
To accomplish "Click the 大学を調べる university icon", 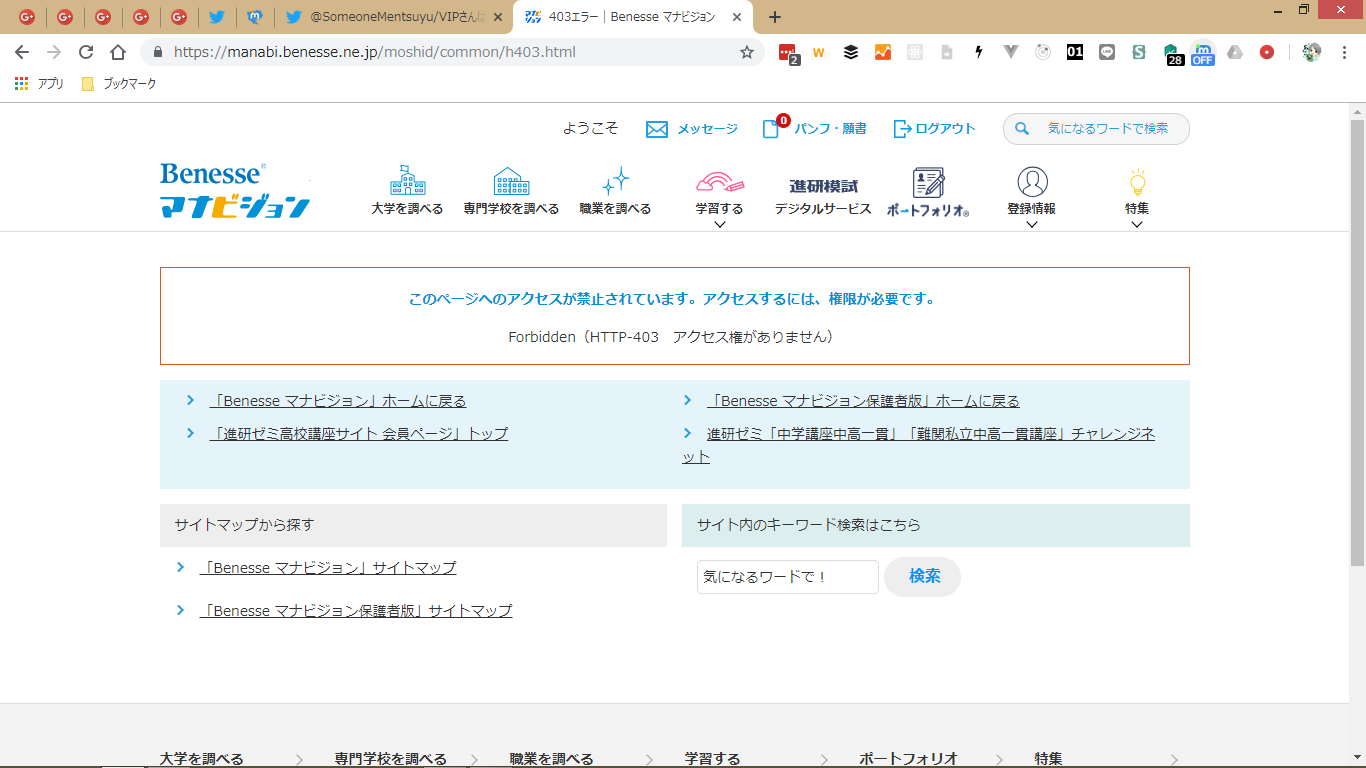I will [407, 181].
